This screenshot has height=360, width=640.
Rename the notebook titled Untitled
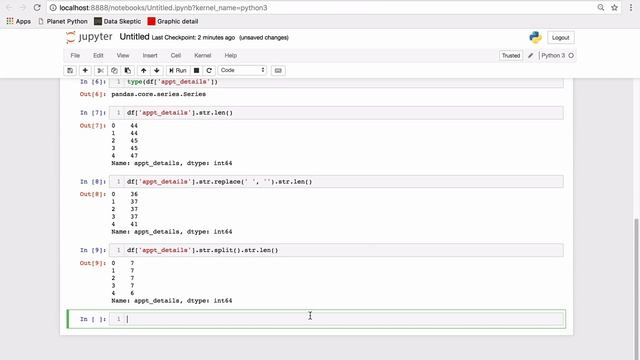click(134, 37)
